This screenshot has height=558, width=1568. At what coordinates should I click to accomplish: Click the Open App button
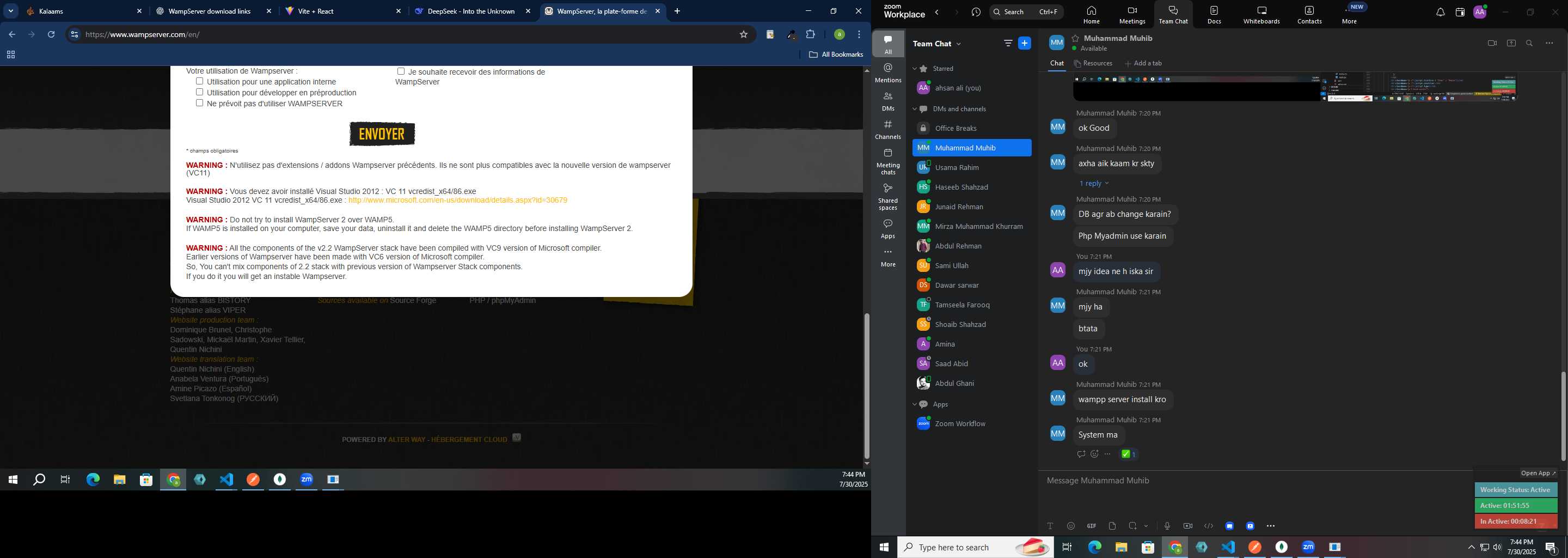pos(1538,474)
